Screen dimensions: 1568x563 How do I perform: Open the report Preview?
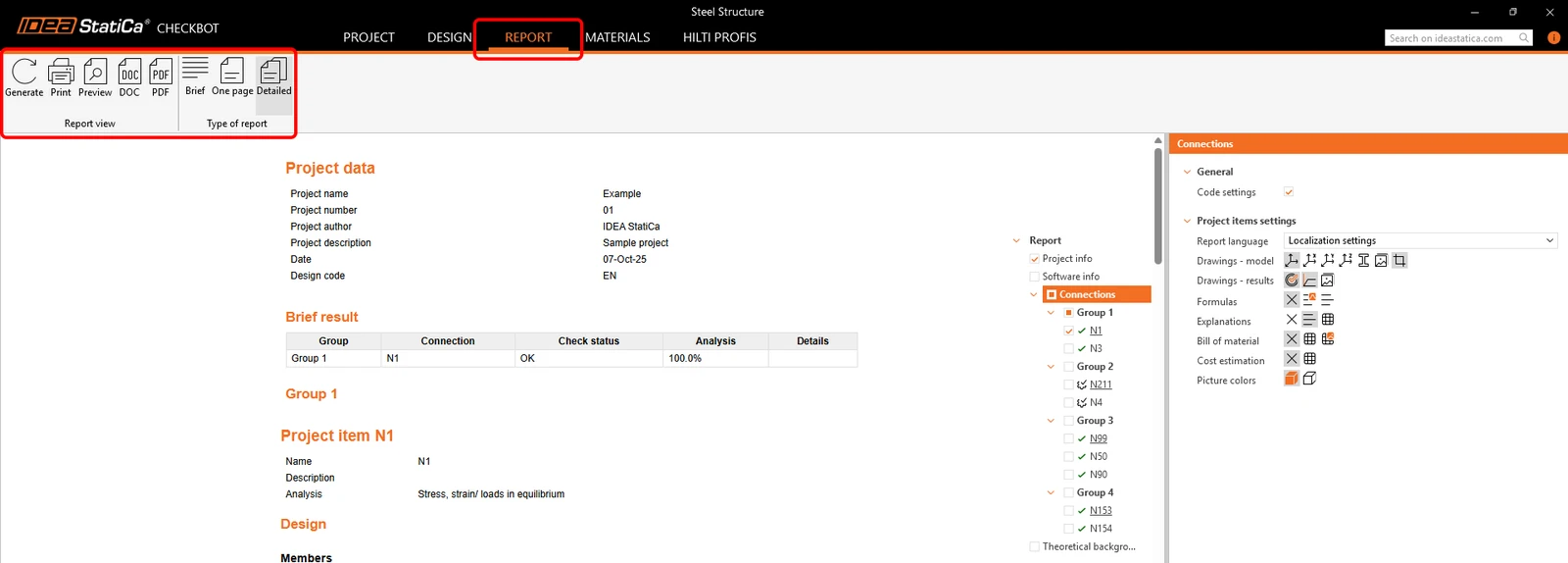(95, 77)
